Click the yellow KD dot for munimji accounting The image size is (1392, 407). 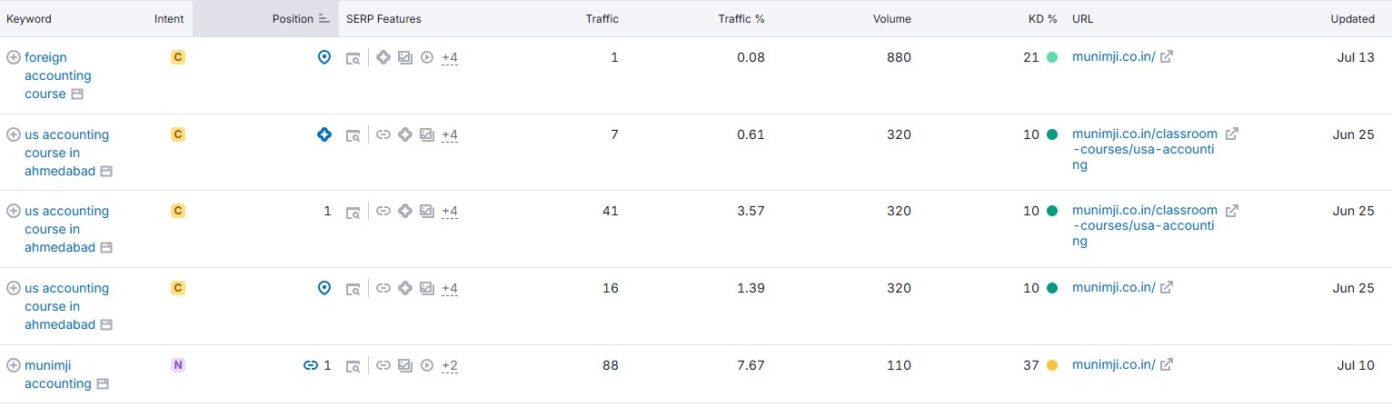click(x=1052, y=366)
